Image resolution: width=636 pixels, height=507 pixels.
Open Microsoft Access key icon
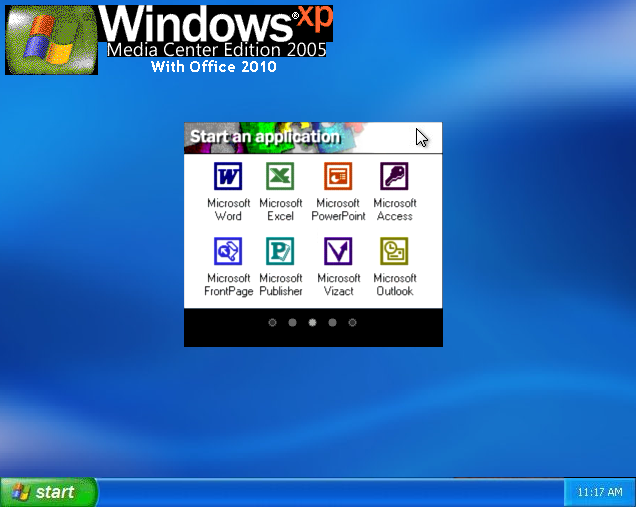pyautogui.click(x=394, y=176)
